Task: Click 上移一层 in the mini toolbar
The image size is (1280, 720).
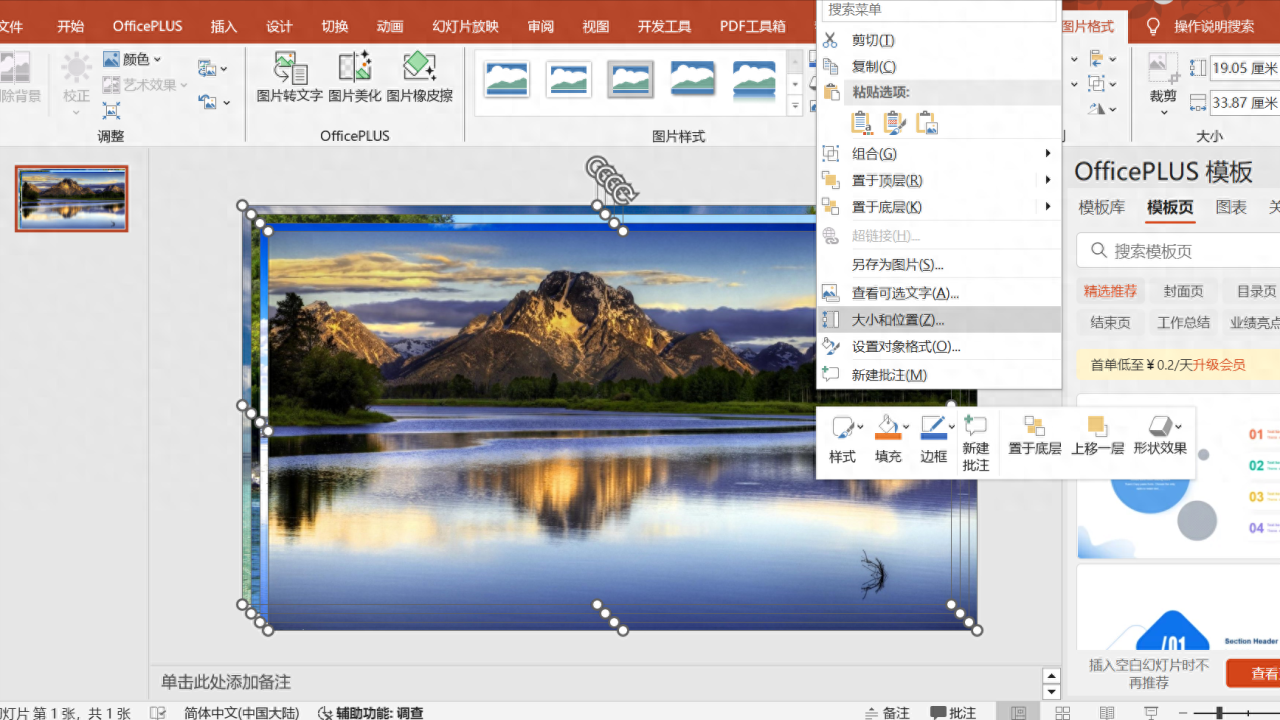Action: (x=1097, y=437)
